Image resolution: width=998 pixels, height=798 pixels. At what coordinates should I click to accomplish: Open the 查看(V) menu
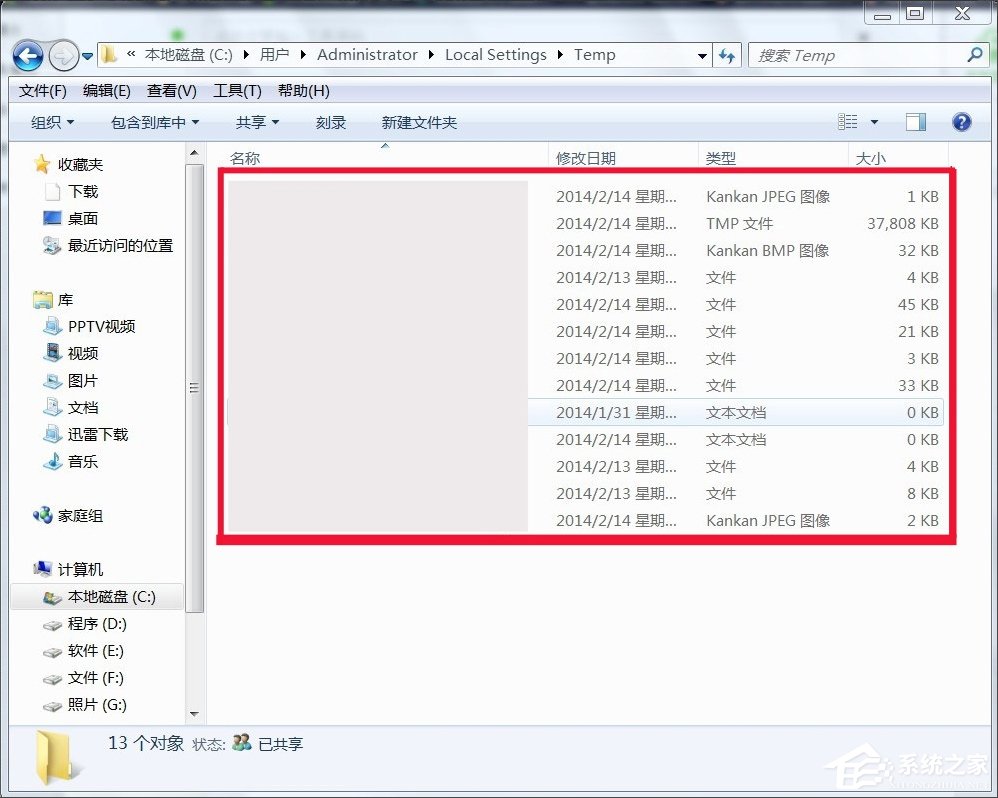tap(169, 91)
